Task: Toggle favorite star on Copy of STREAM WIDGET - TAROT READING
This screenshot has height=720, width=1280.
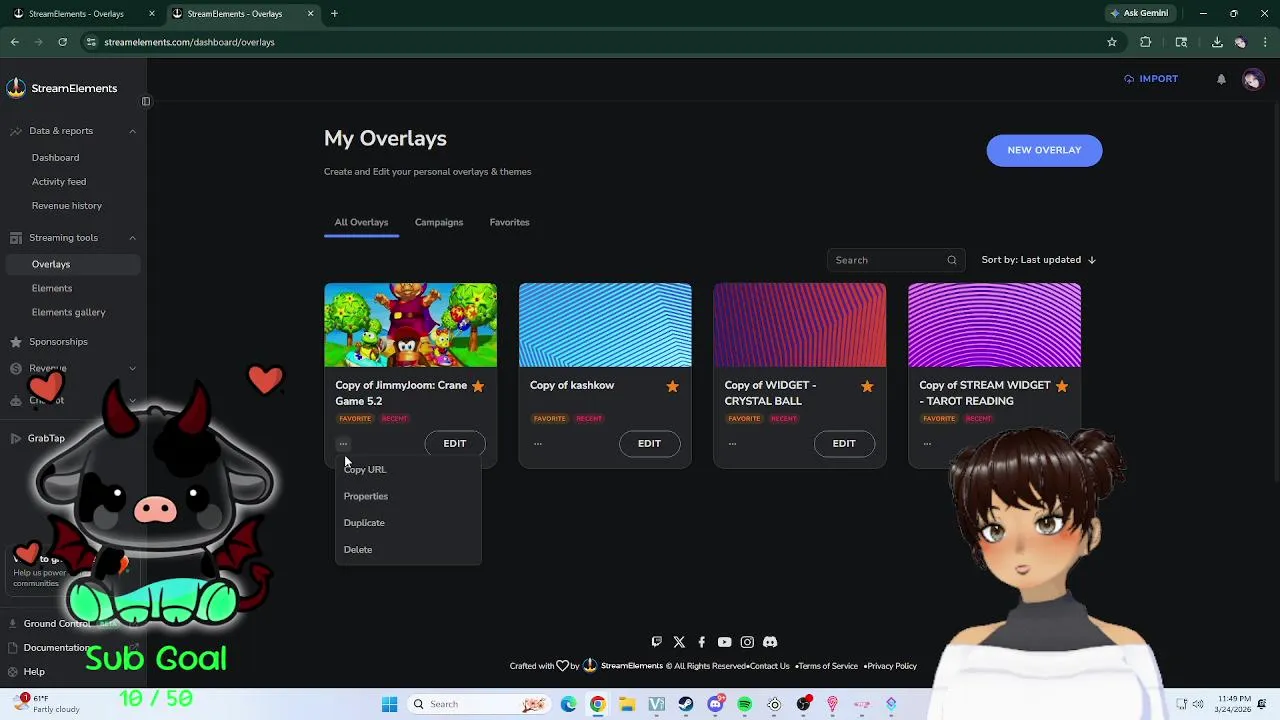Action: 1062,387
